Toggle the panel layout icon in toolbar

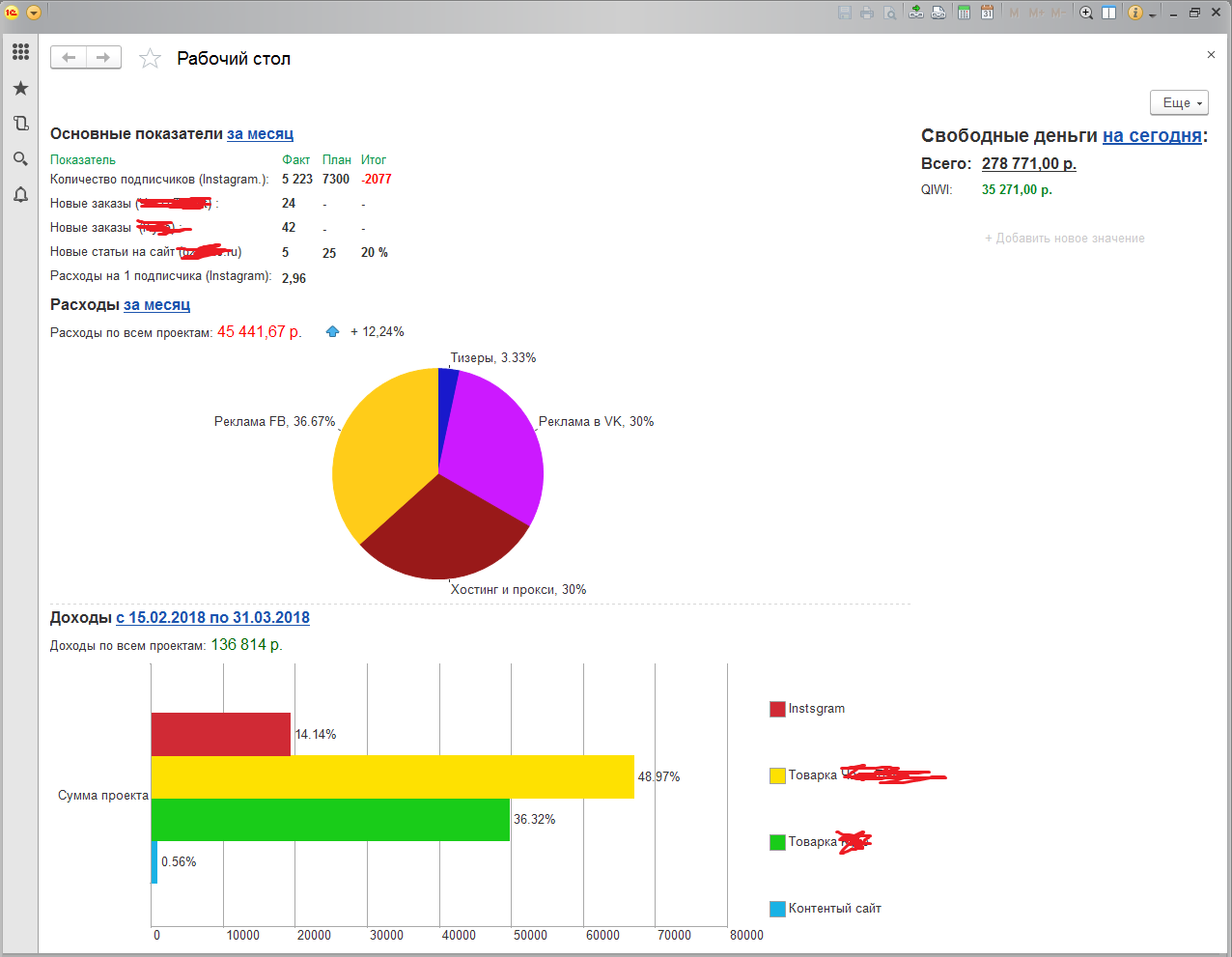pos(1109,13)
